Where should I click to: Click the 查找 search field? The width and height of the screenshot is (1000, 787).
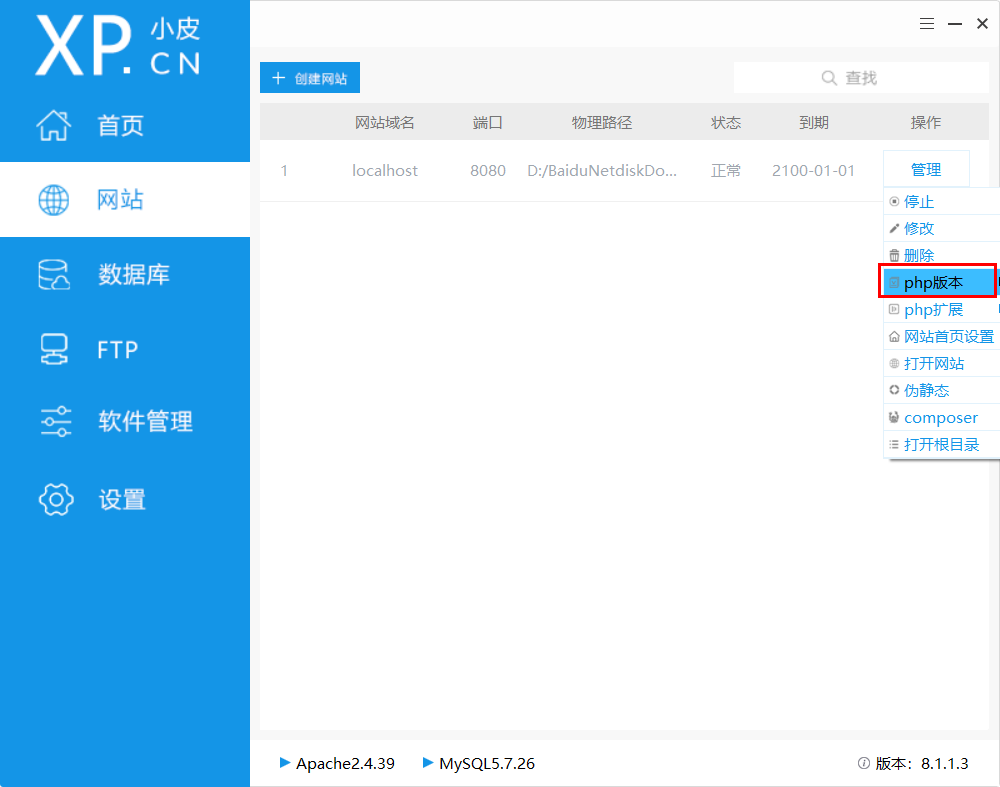861,78
